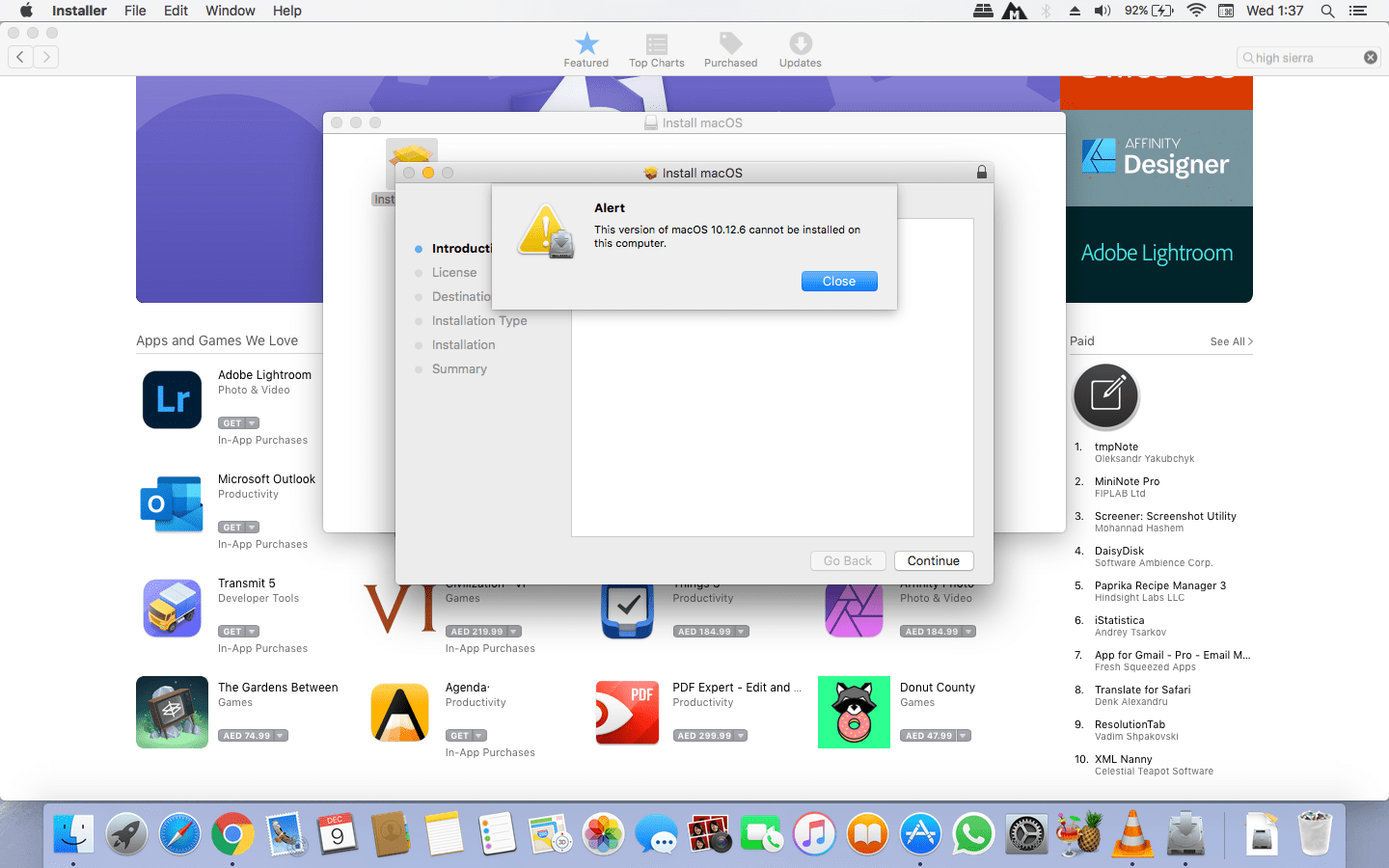The image size is (1389, 868).
Task: Open AED 47.99 price dropdown arrow
Action: pyautogui.click(x=963, y=736)
